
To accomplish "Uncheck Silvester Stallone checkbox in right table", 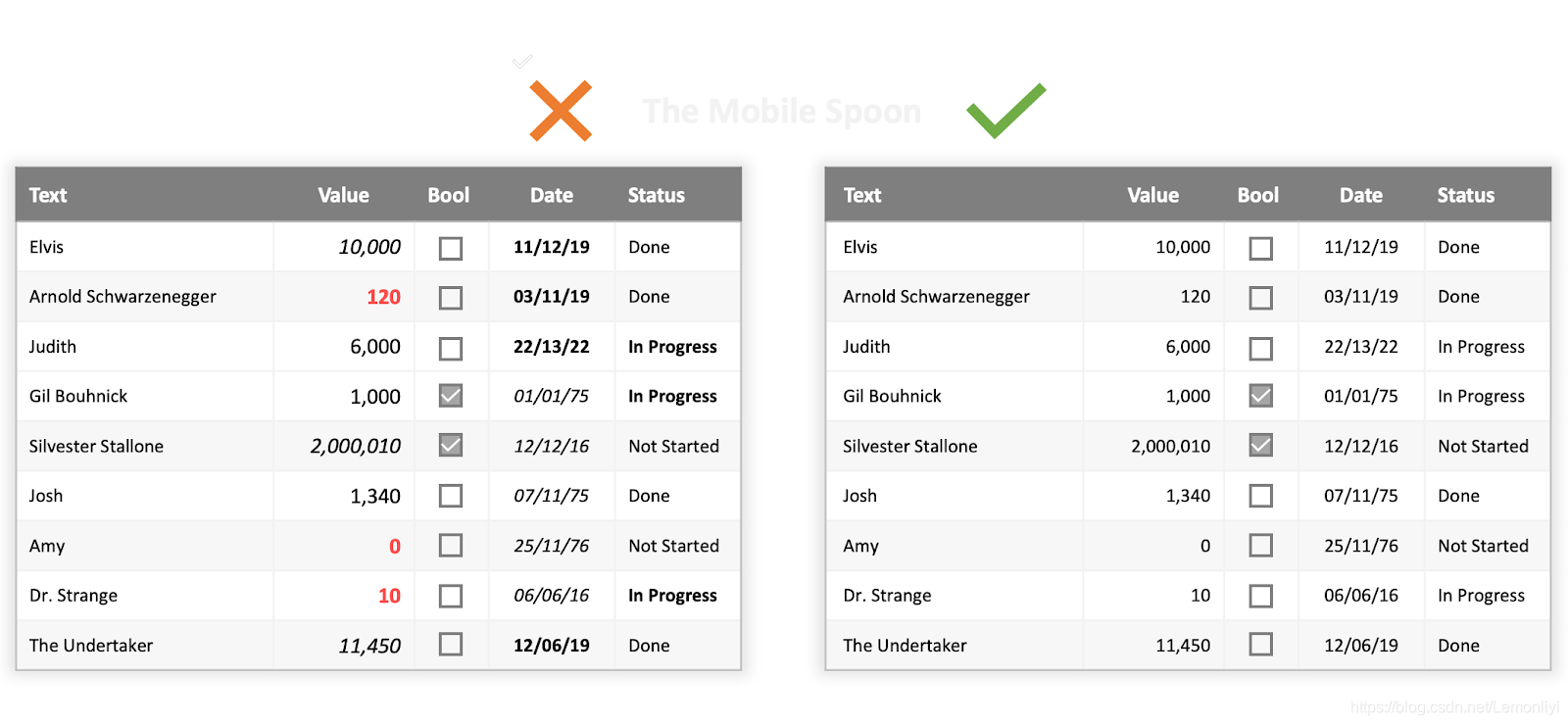I will tap(1261, 446).
